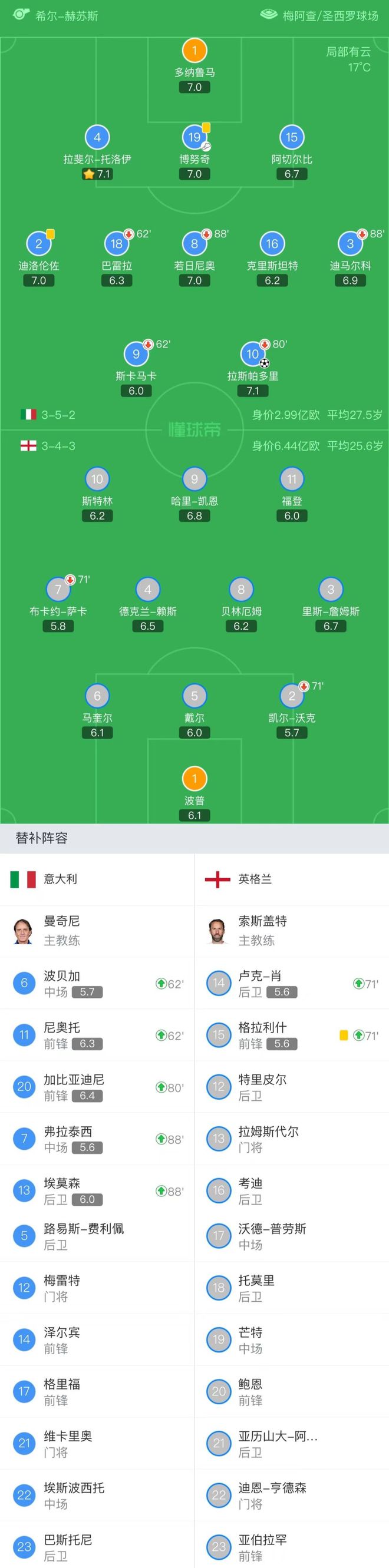Open 拉斐尔-托洛伊's number 4 player badge
The height and width of the screenshot is (1568, 389).
click(x=97, y=137)
